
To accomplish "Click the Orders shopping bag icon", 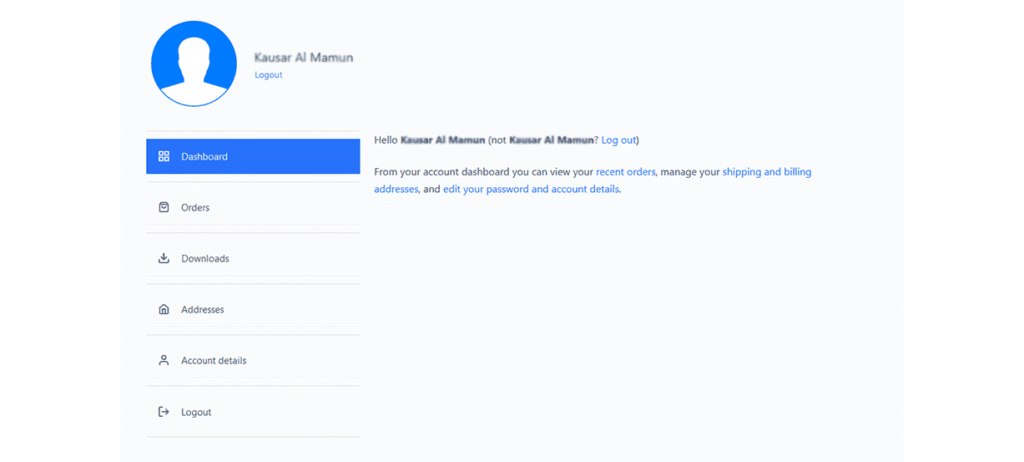I will coord(164,208).
